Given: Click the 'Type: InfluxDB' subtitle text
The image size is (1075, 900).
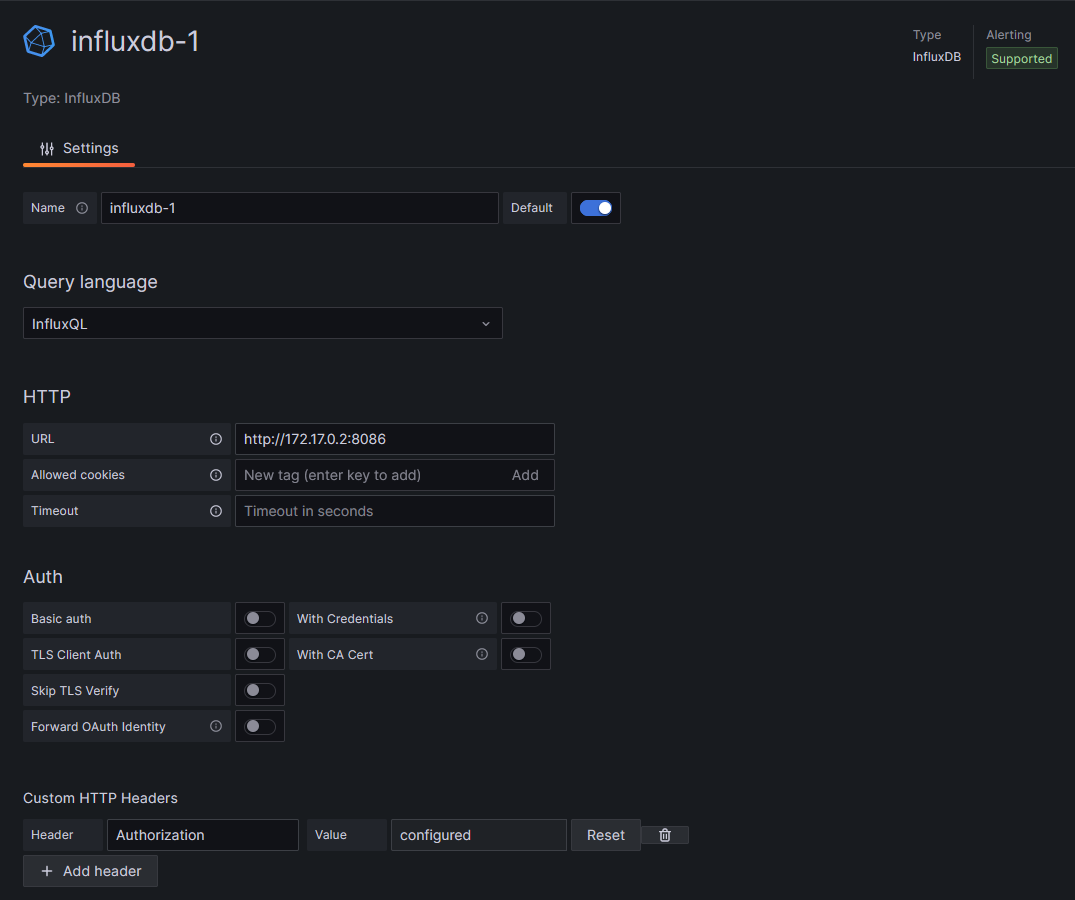Looking at the screenshot, I should [72, 98].
